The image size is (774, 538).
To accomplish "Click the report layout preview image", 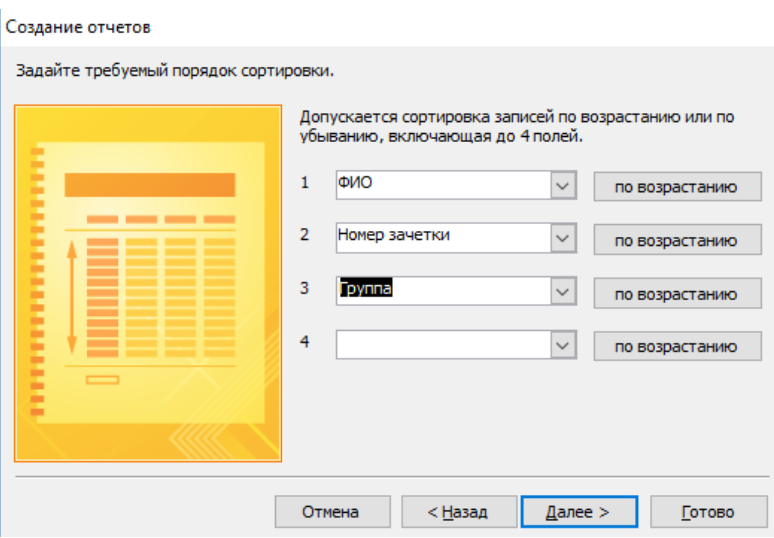I will coord(149,283).
